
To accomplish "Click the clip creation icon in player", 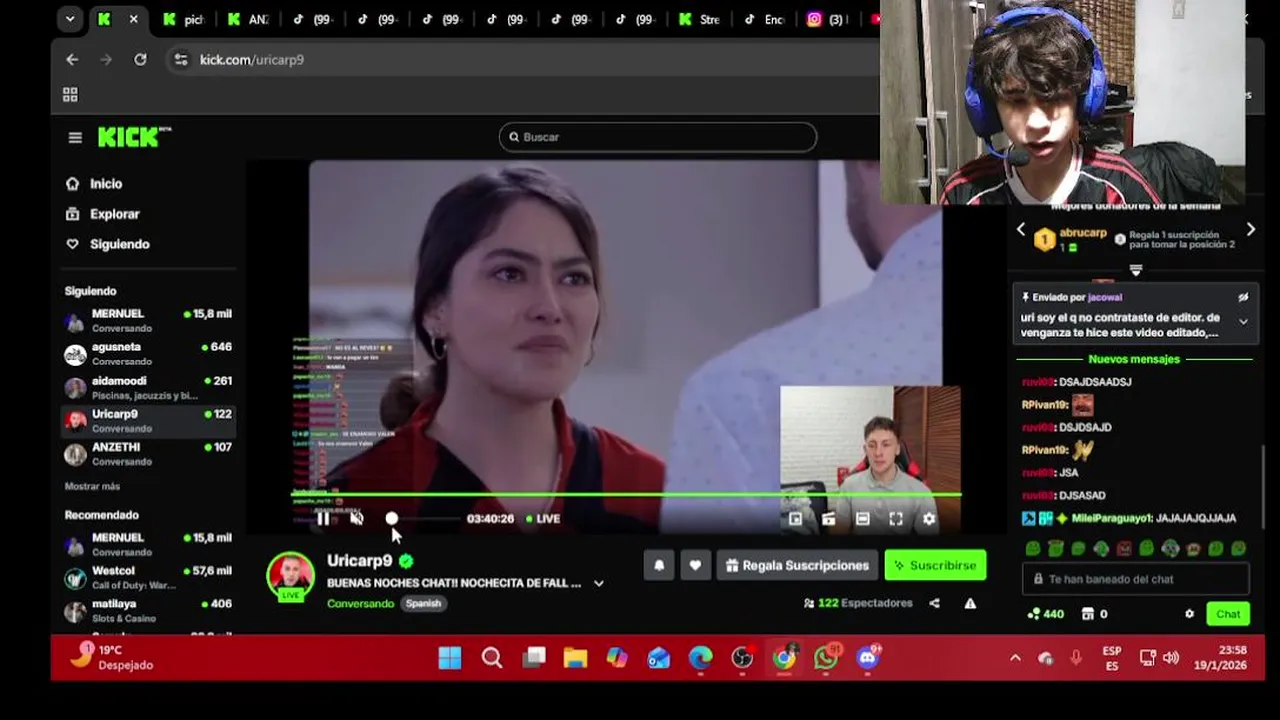I will (829, 519).
